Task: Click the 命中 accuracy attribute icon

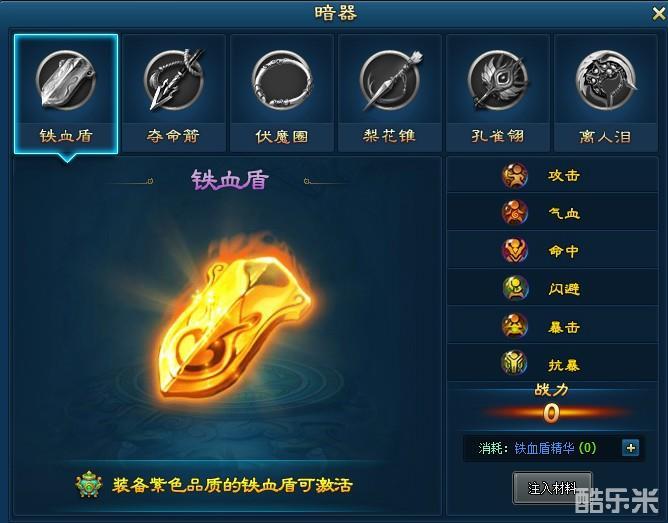Action: (514, 250)
